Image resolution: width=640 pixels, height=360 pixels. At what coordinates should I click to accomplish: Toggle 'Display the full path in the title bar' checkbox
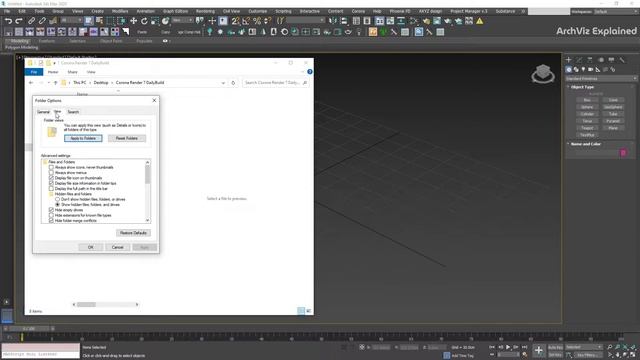(x=51, y=189)
